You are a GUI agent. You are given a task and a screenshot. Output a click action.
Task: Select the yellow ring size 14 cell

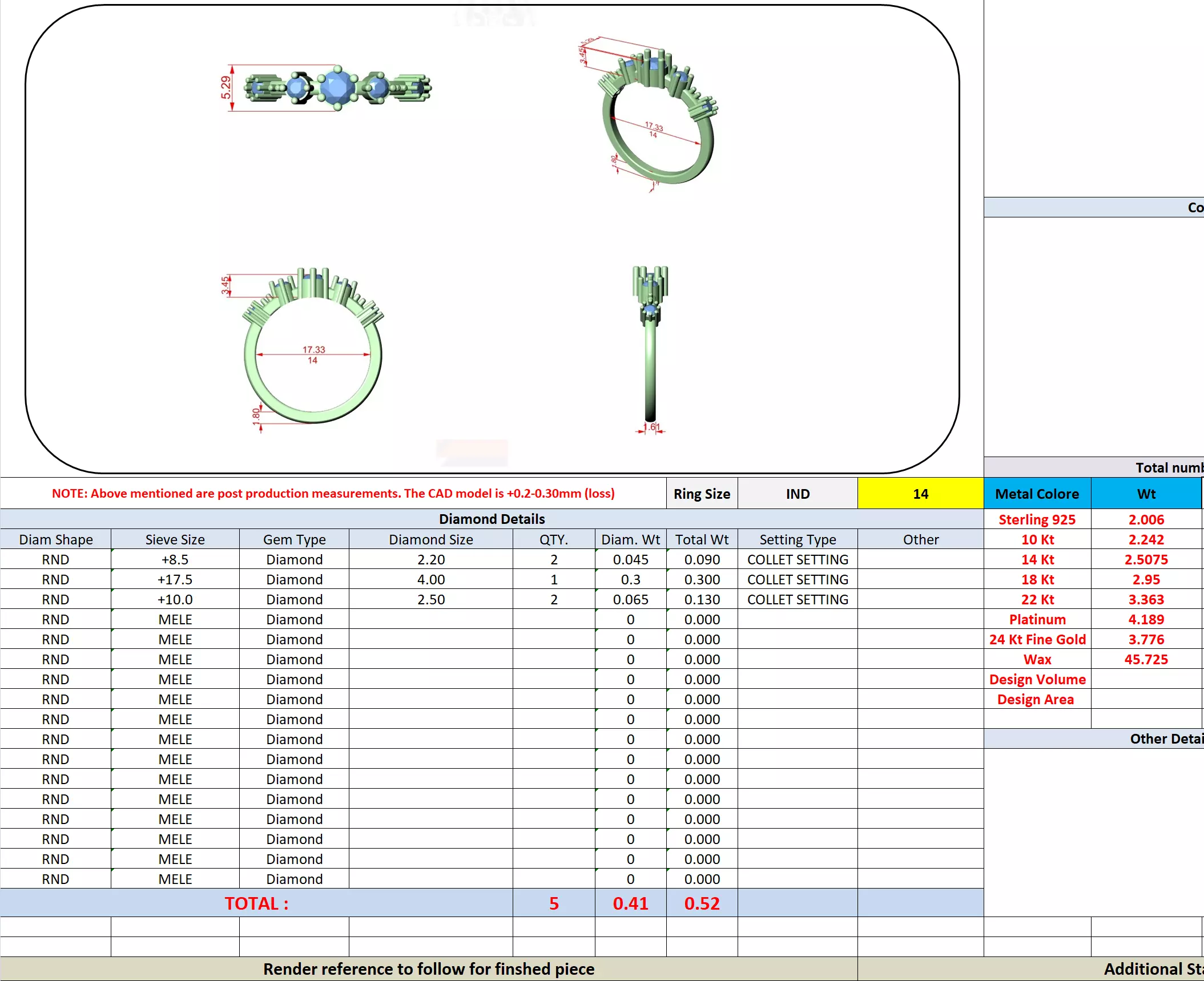tap(920, 494)
